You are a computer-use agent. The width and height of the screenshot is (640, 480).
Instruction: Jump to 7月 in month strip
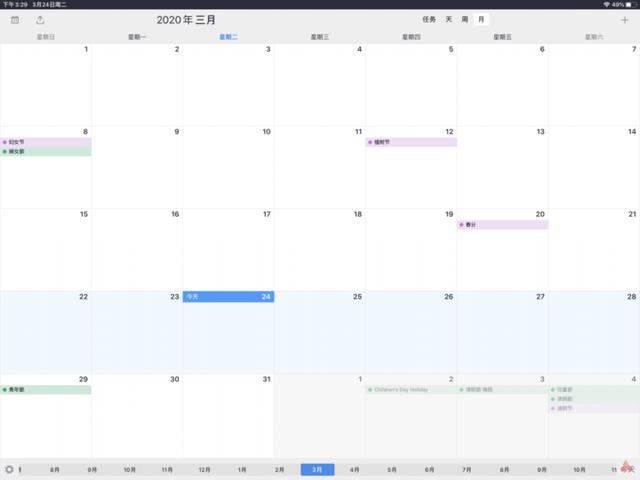(467, 469)
